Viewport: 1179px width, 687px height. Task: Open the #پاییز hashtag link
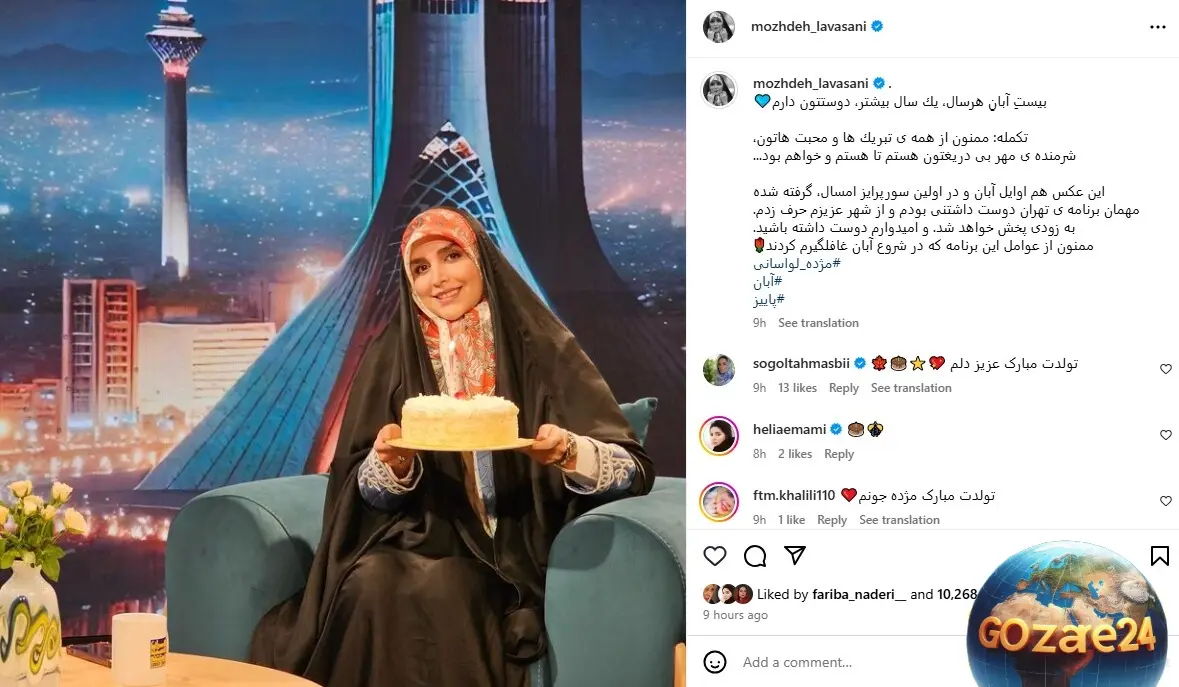[x=768, y=300]
